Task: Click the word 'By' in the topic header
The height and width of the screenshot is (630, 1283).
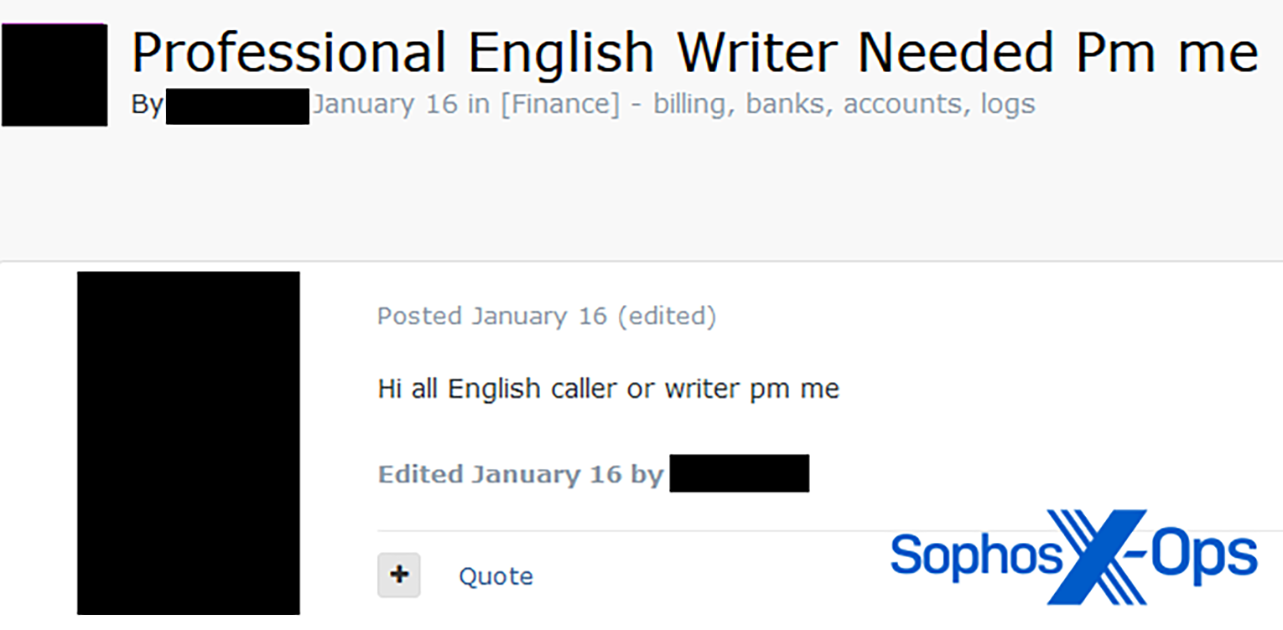Action: click(147, 105)
